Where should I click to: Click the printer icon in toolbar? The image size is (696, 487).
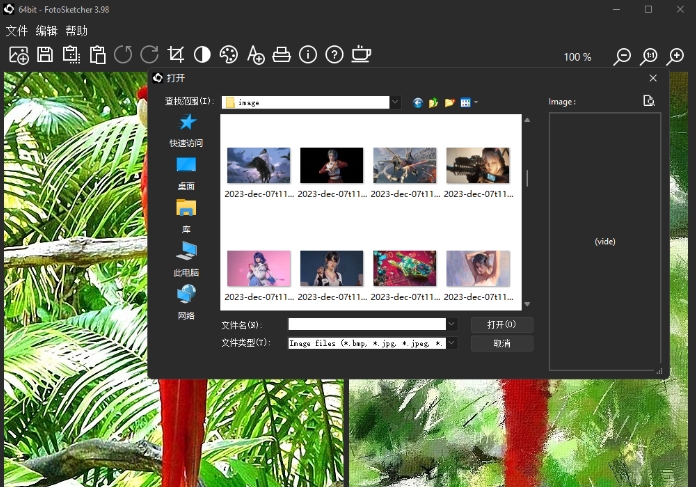tap(281, 56)
